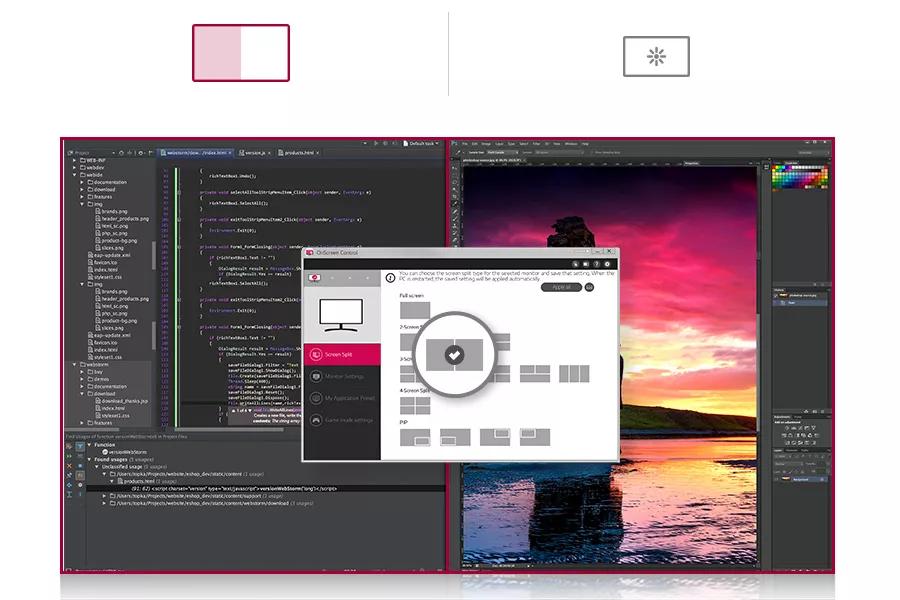Open the Filter menu in Photoshop
The width and height of the screenshot is (900, 600).
[536, 142]
